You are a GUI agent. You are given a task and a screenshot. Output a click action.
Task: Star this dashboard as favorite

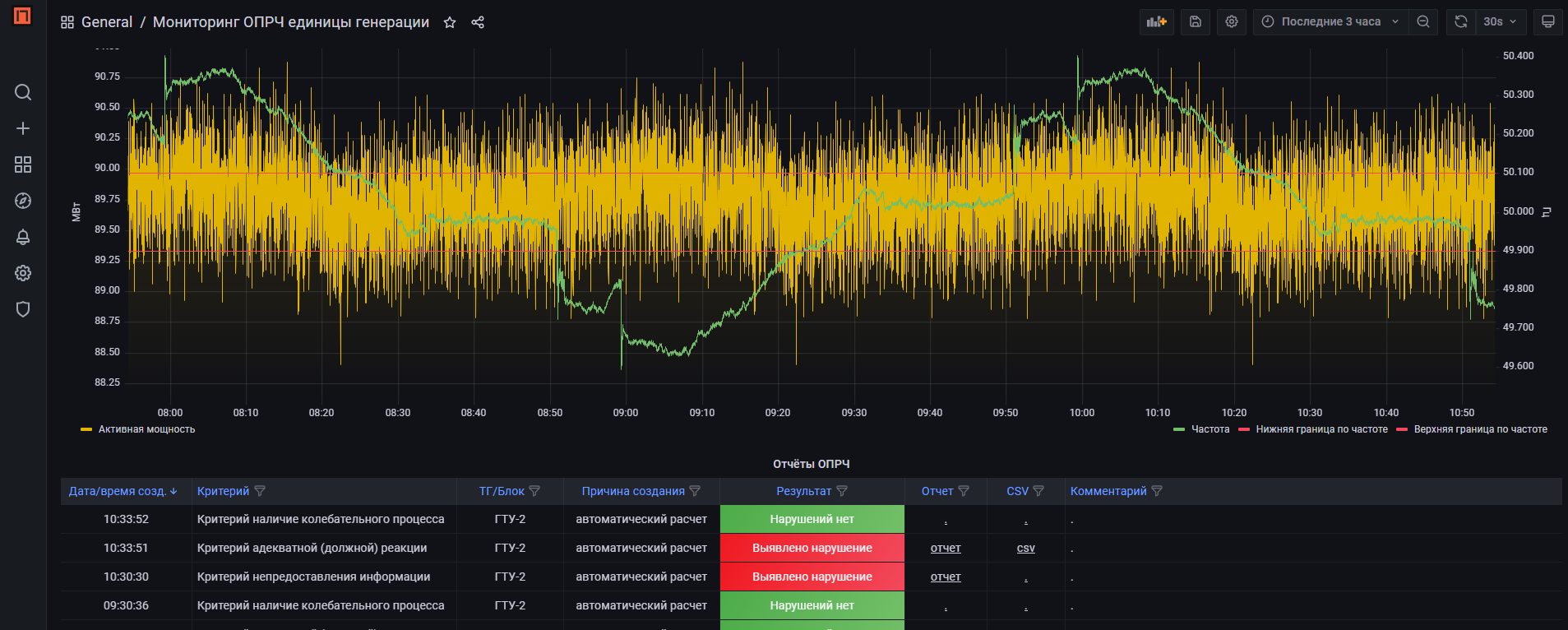click(x=450, y=22)
